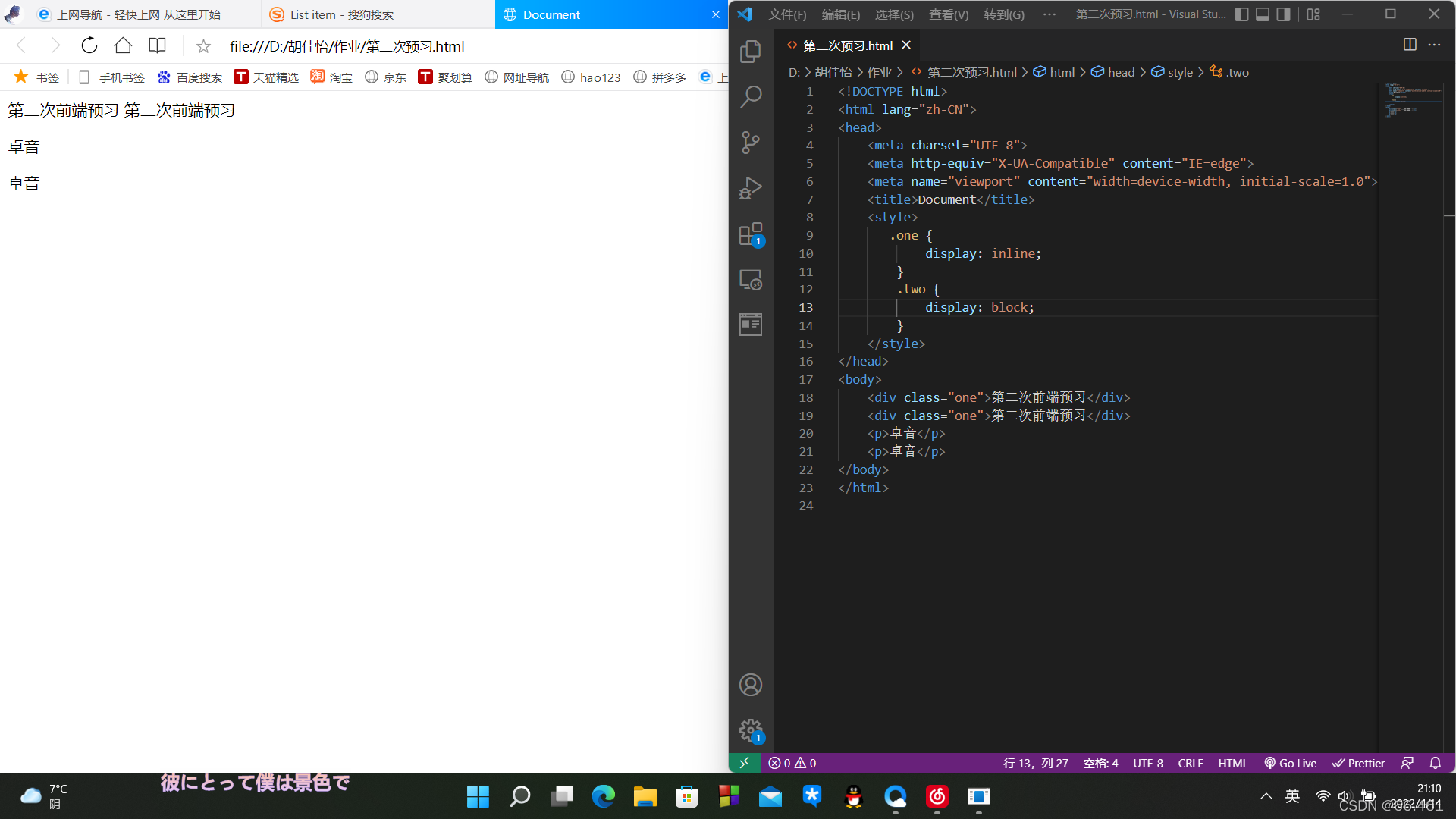Open the Remote Explorer view
The width and height of the screenshot is (1456, 819).
[x=750, y=280]
